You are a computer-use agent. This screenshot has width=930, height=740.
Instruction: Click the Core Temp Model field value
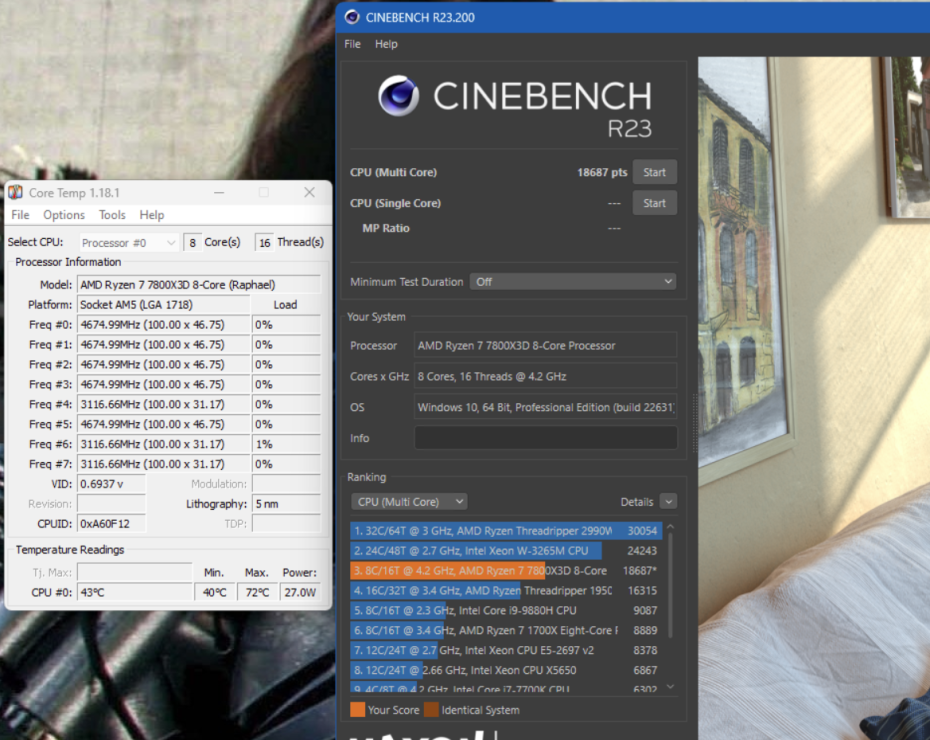[199, 285]
